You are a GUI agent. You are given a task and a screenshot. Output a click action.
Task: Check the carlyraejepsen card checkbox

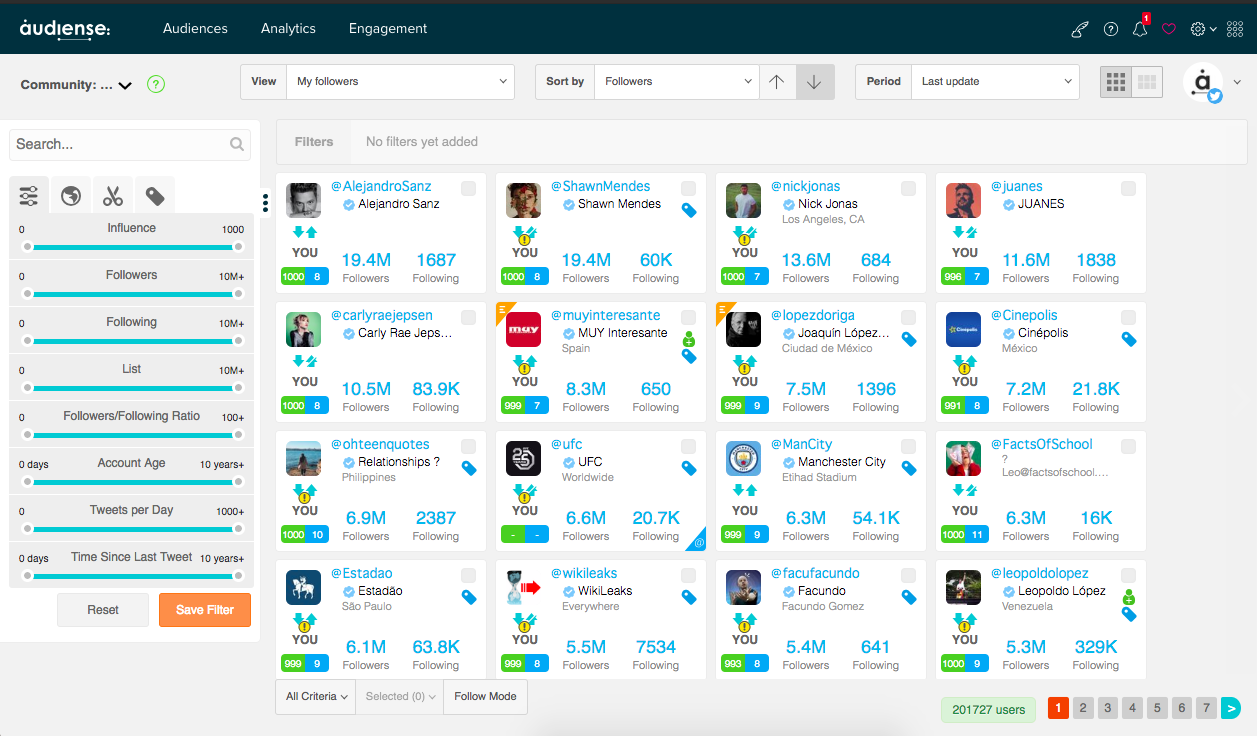tap(468, 317)
